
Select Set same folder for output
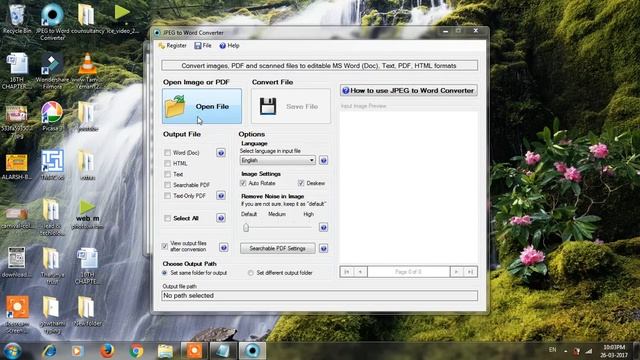(x=164, y=273)
